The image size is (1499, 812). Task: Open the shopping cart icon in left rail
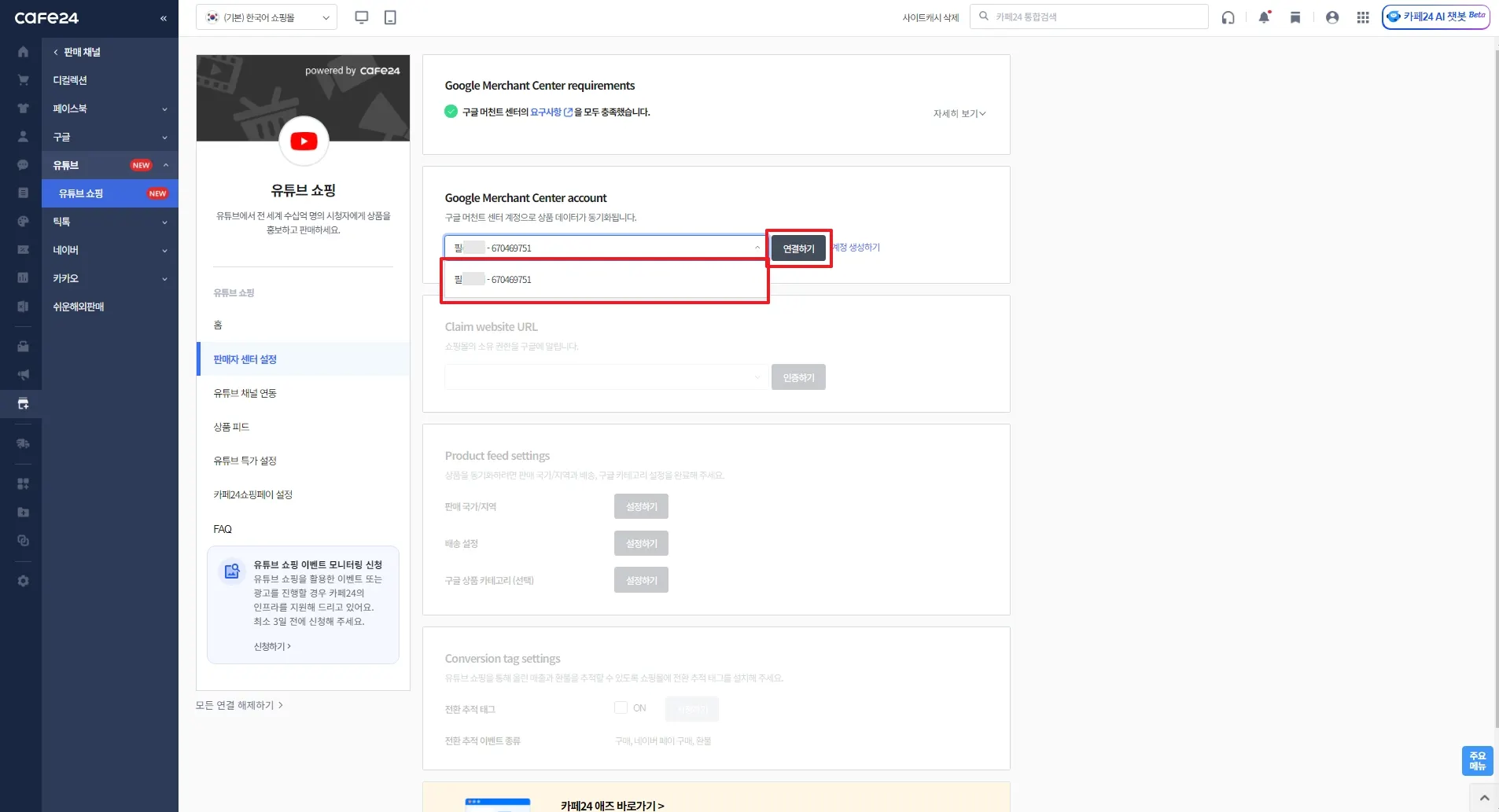(x=23, y=80)
